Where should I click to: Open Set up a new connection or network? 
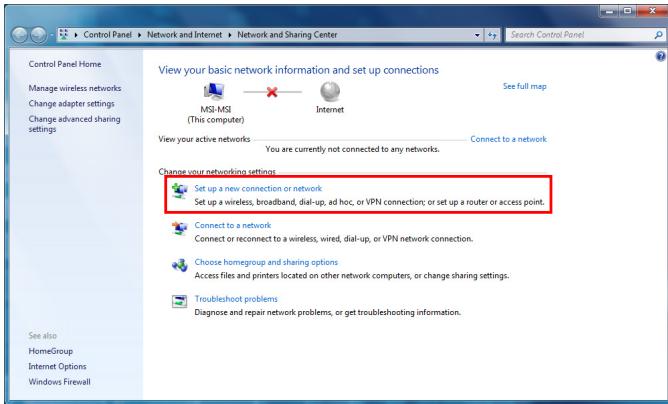tap(258, 188)
